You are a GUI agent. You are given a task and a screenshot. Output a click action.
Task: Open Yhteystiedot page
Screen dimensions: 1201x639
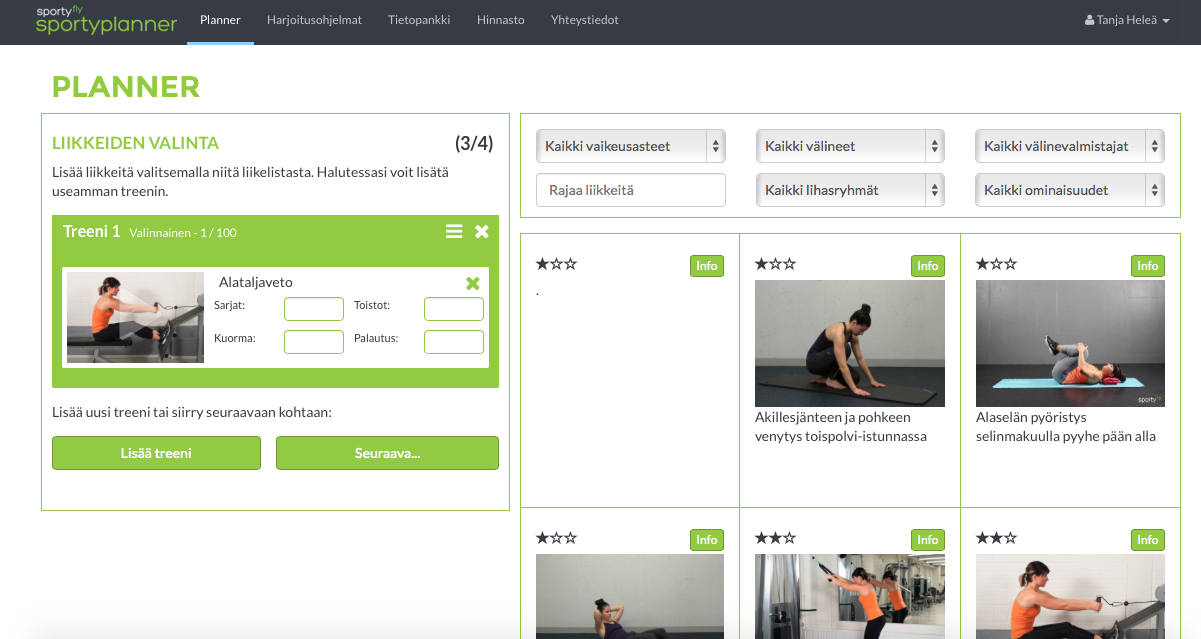pyautogui.click(x=585, y=20)
